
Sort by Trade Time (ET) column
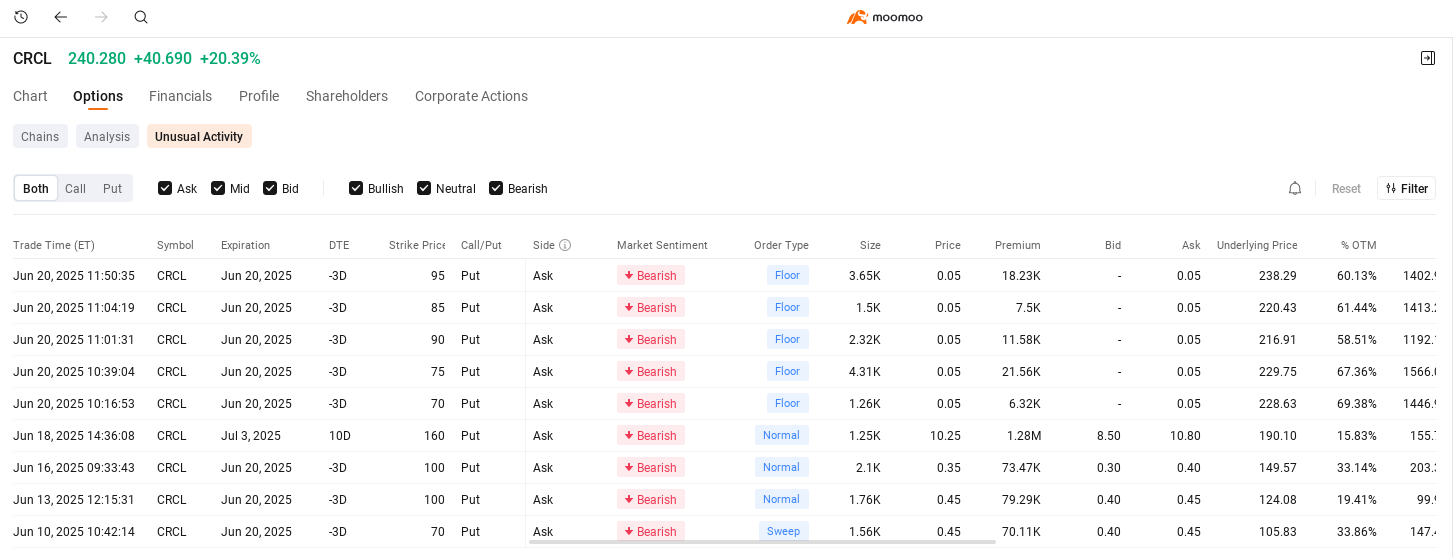[x=54, y=245]
